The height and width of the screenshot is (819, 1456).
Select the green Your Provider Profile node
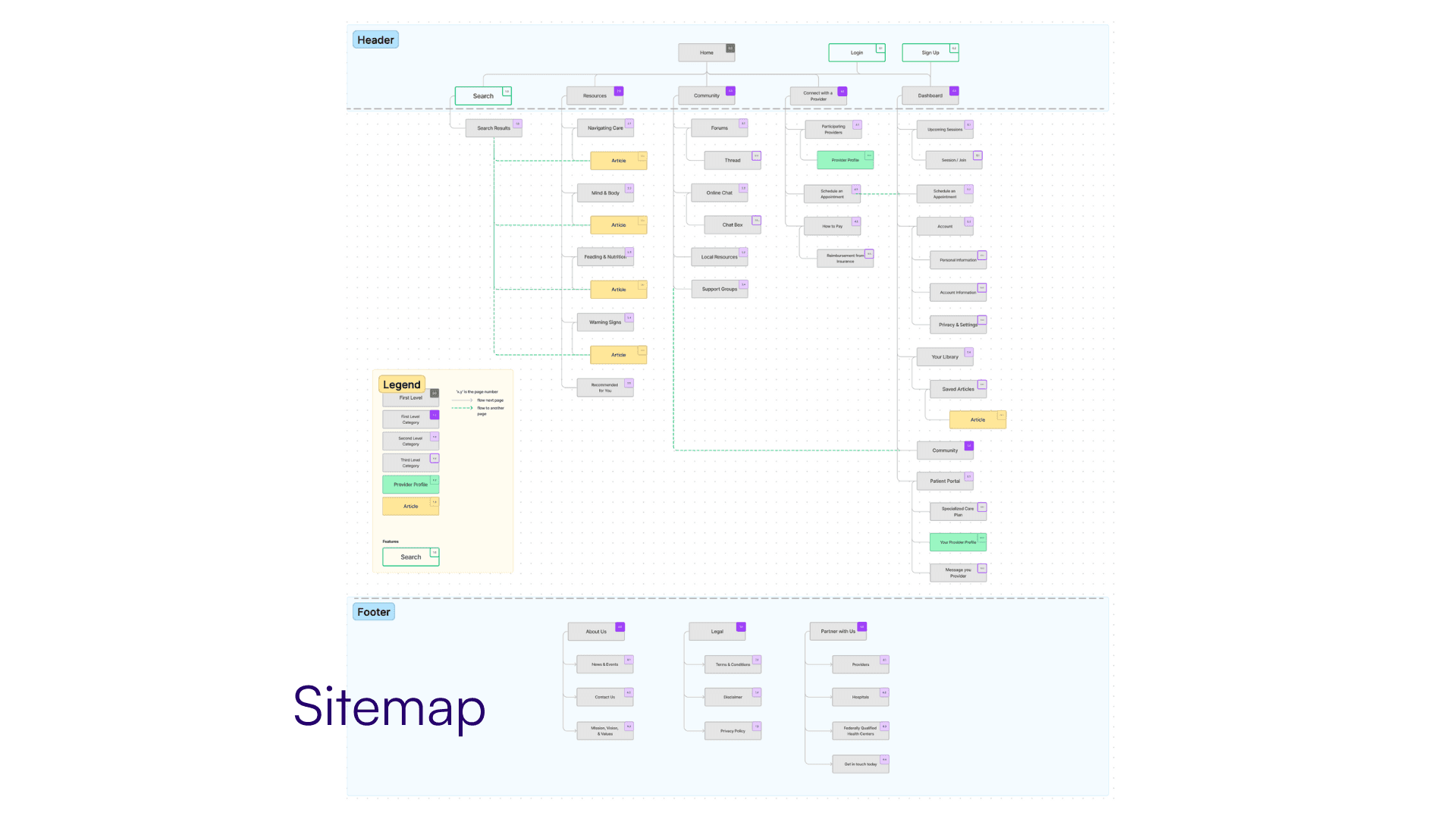[x=957, y=542]
